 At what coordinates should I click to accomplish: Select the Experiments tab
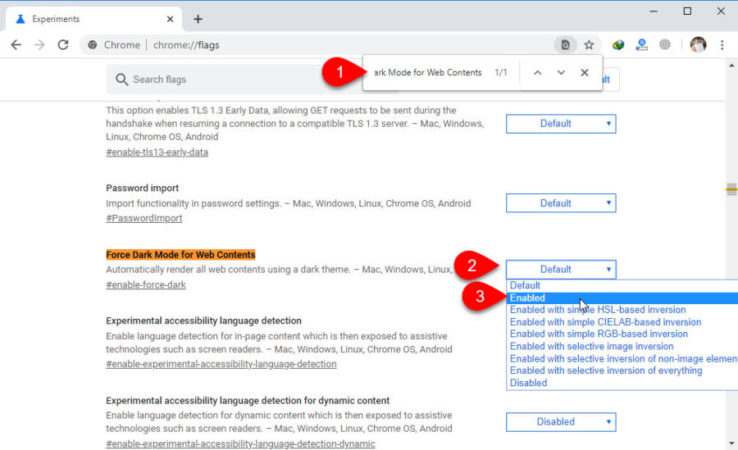[93, 19]
